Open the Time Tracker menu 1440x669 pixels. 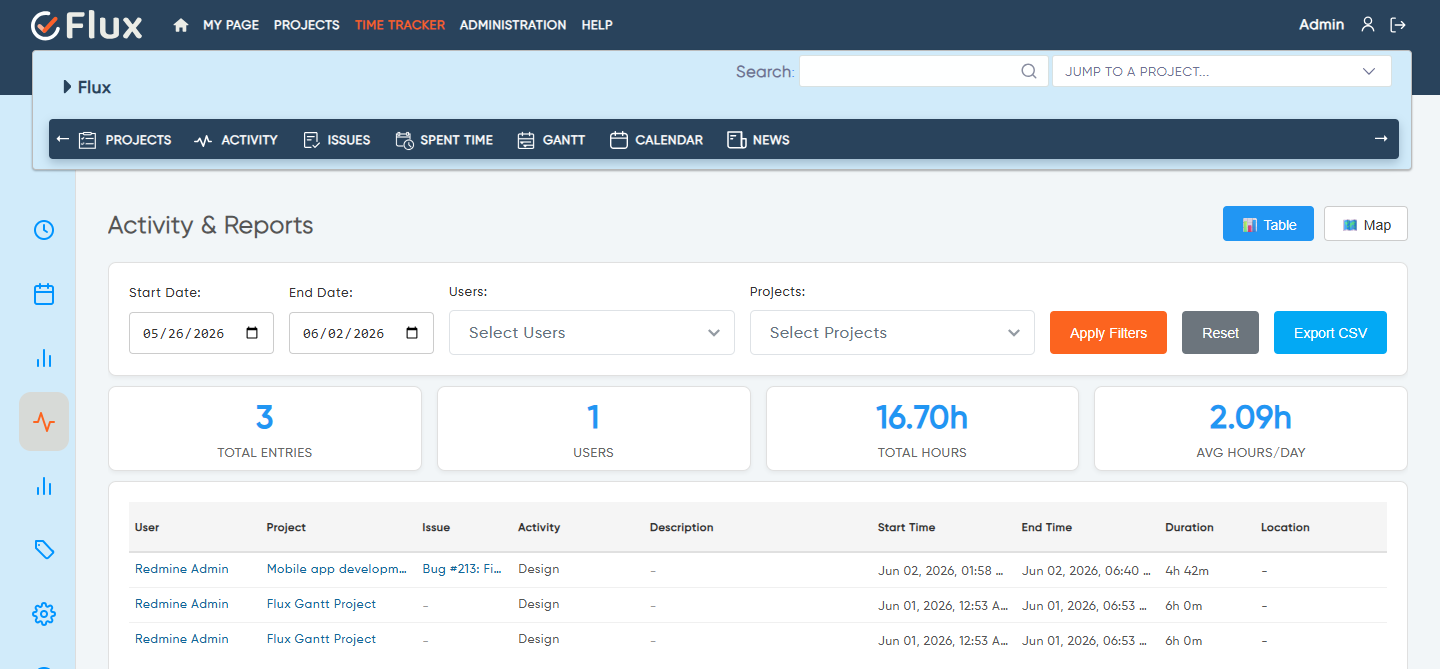(400, 25)
